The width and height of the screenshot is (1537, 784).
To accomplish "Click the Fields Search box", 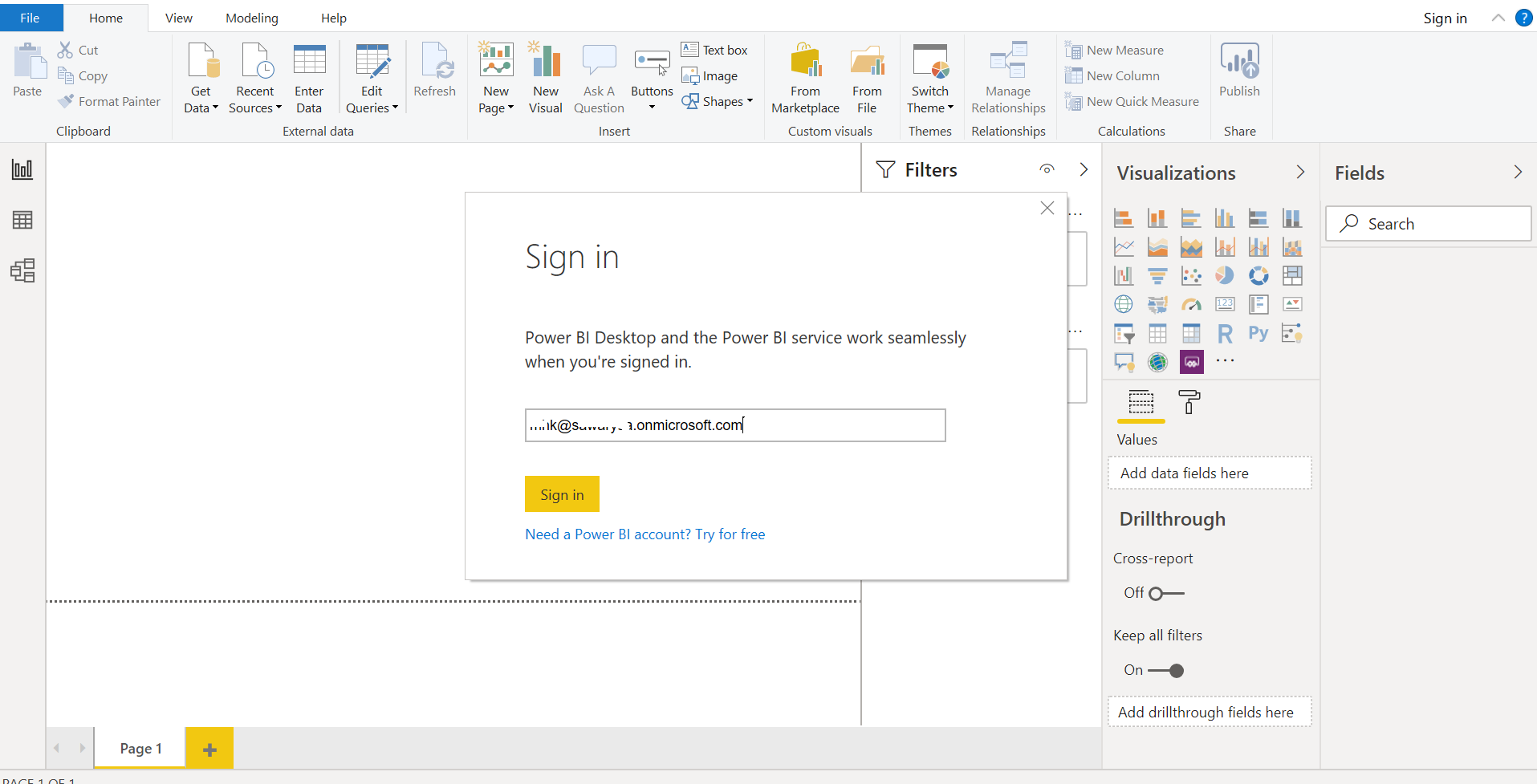I will pos(1429,224).
